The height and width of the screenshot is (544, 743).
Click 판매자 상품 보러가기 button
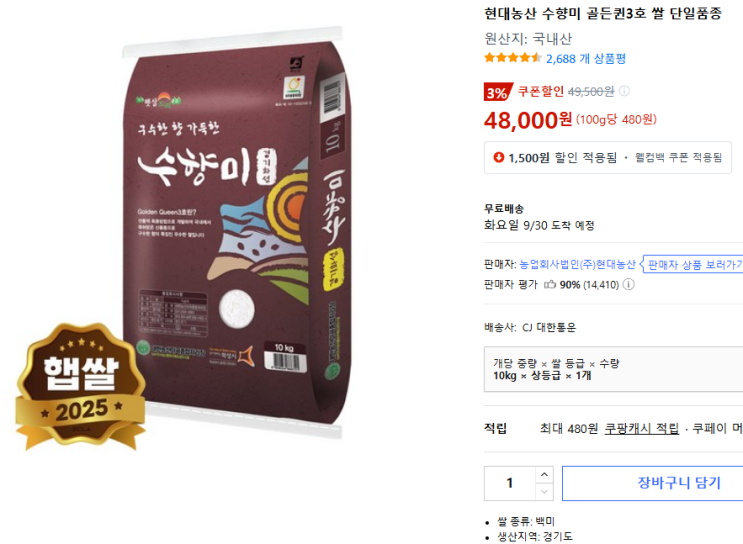(692, 264)
